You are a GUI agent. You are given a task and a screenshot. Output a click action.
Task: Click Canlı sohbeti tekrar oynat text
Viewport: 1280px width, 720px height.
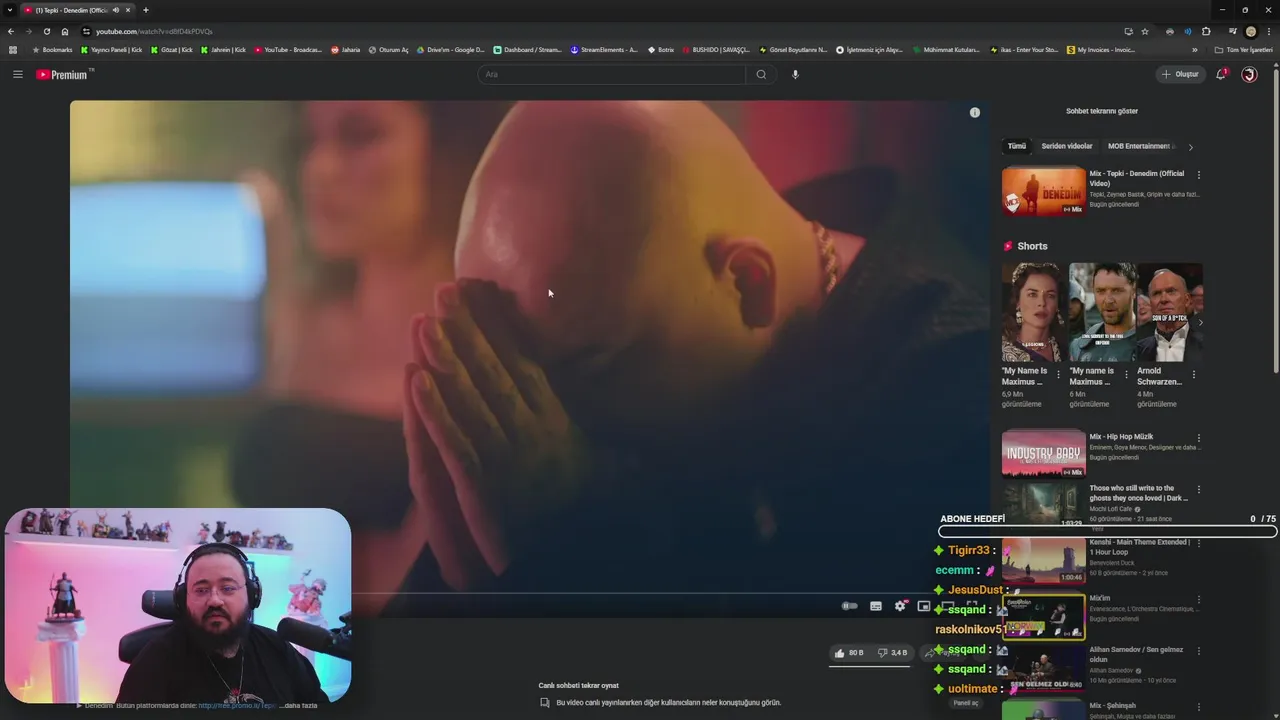[x=579, y=685]
